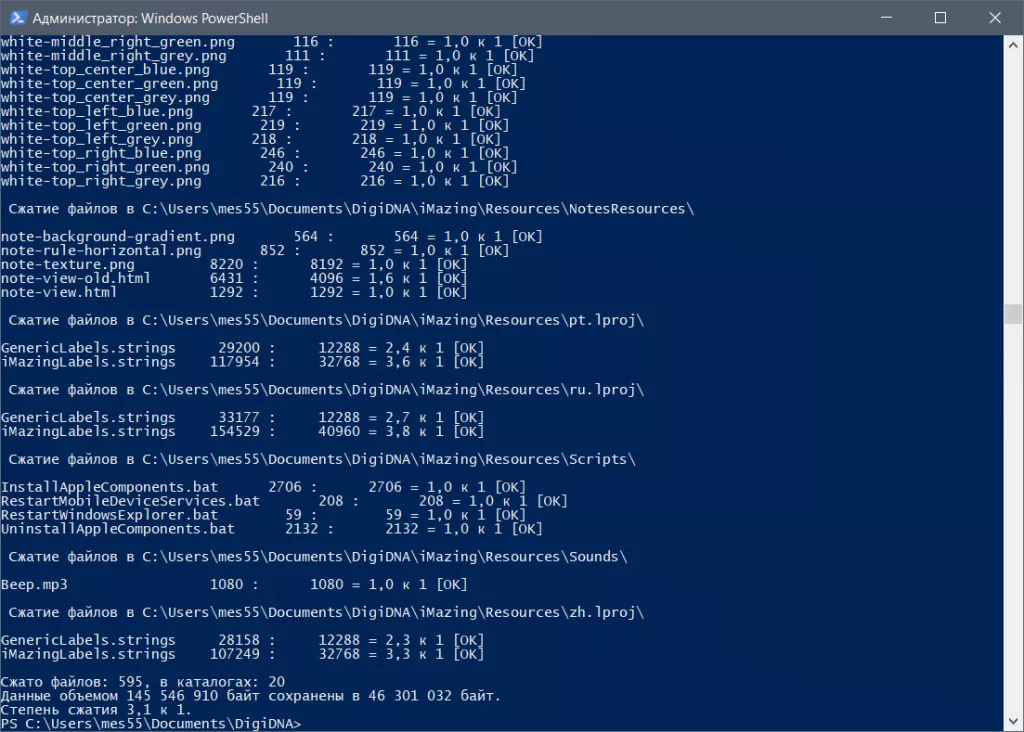Click the pt.lproj path line
This screenshot has width=1024, height=732.
point(326,321)
